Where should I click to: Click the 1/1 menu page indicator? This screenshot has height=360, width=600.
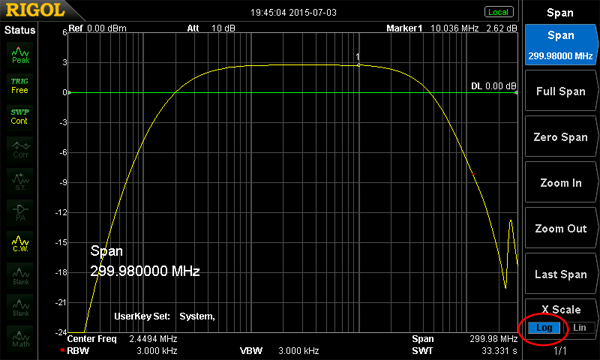(560, 351)
